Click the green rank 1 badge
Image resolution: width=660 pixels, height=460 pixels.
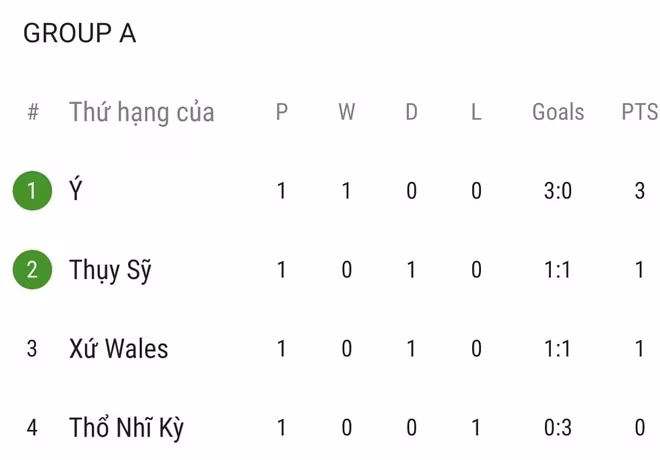pyautogui.click(x=32, y=190)
